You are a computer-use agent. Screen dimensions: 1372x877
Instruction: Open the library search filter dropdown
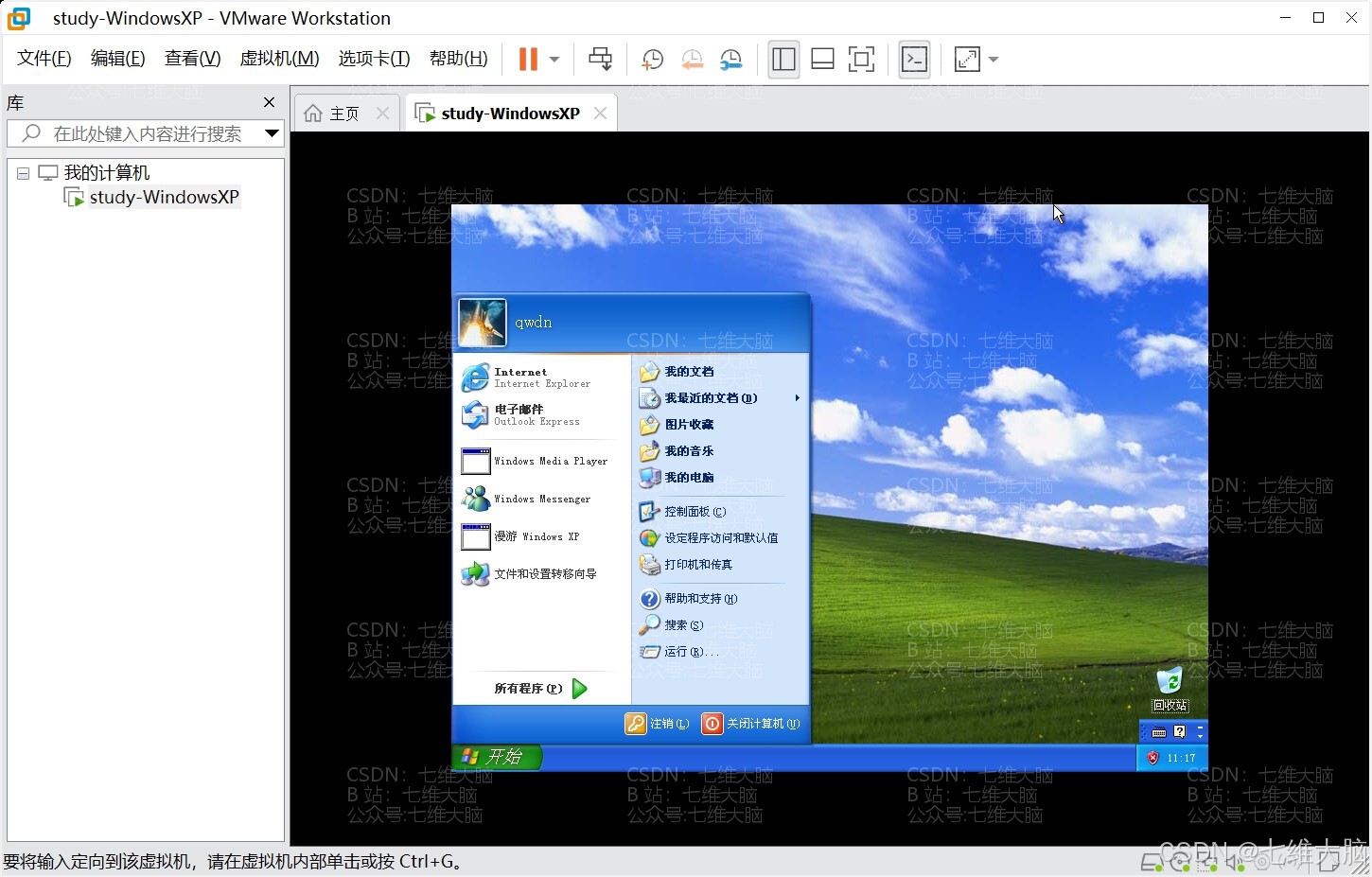272,133
